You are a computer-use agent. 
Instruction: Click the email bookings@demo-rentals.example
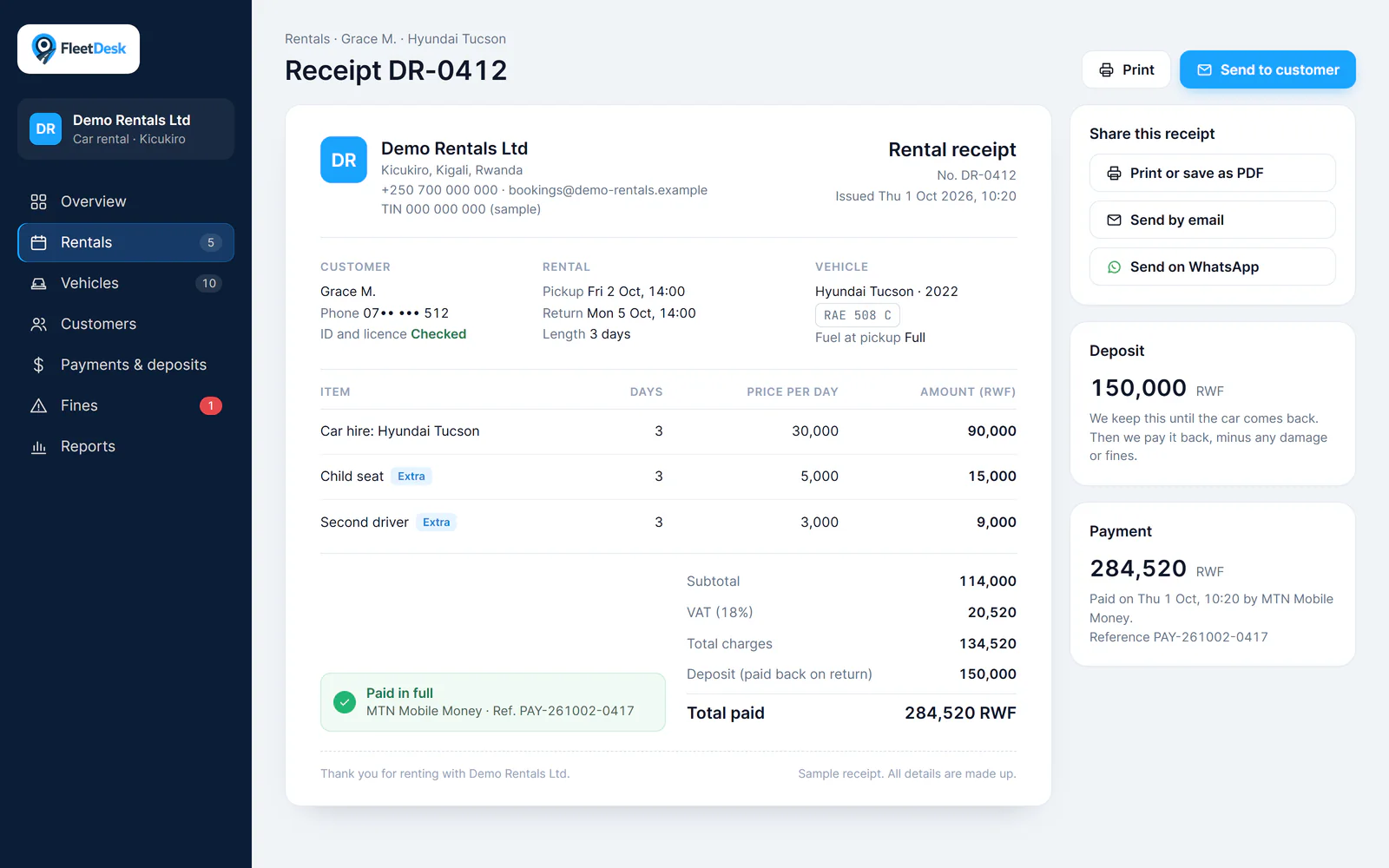(608, 190)
